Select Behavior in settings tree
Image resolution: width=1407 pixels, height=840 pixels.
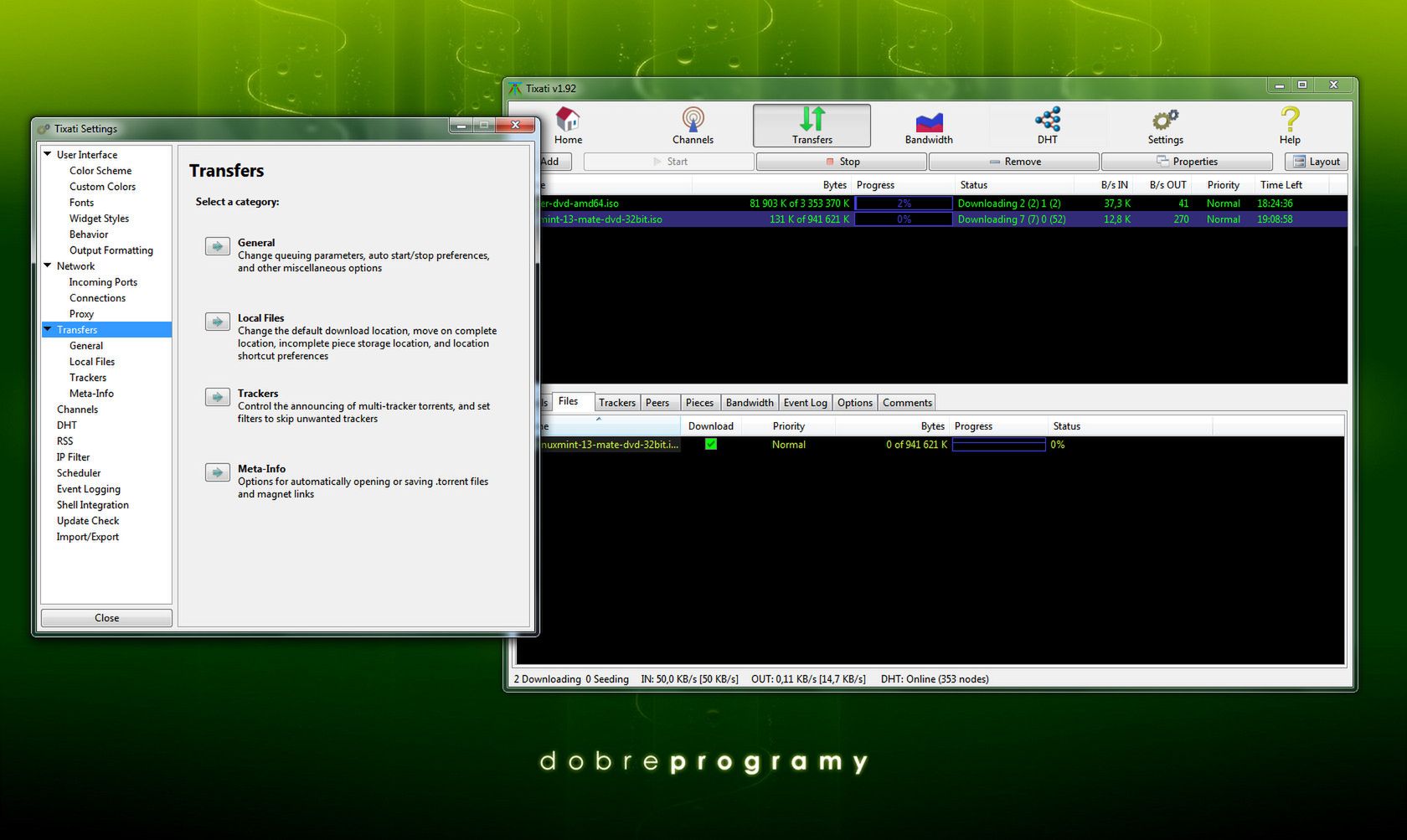89,234
